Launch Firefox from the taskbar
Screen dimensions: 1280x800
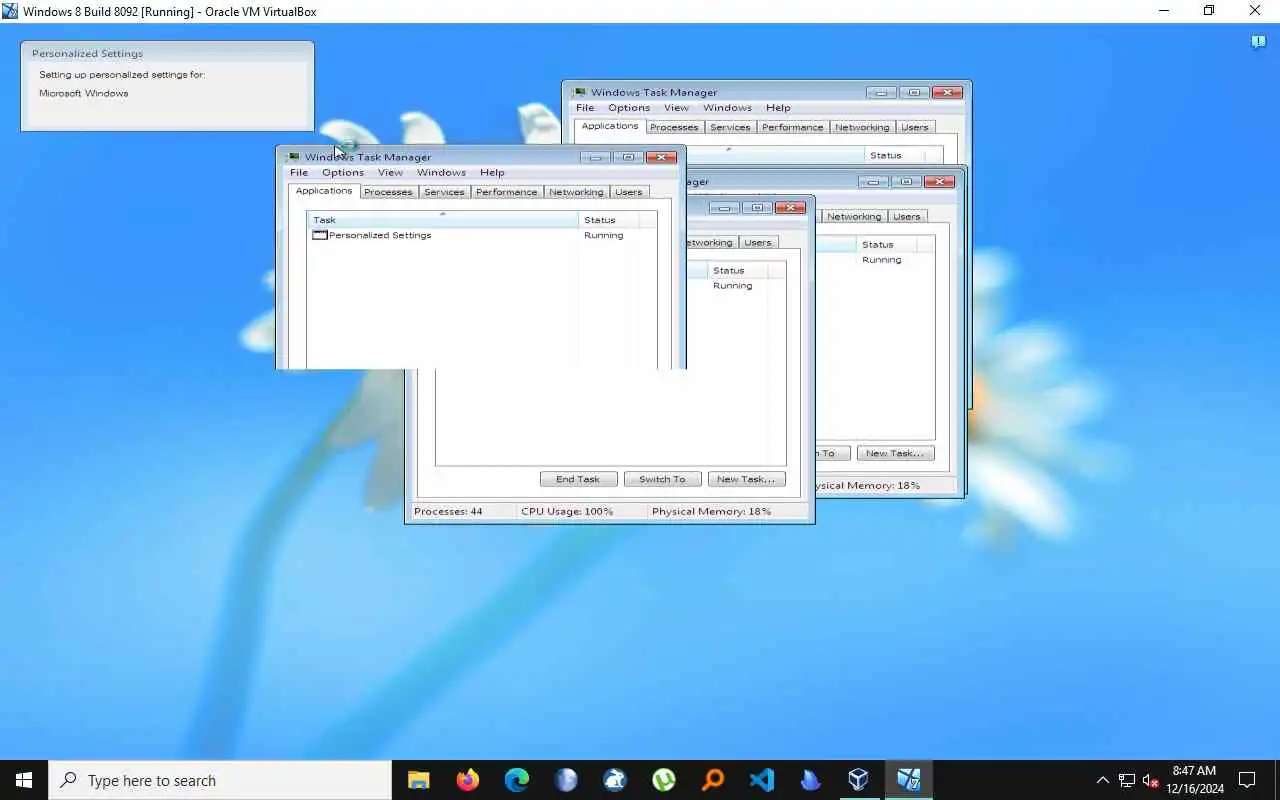[x=467, y=780]
